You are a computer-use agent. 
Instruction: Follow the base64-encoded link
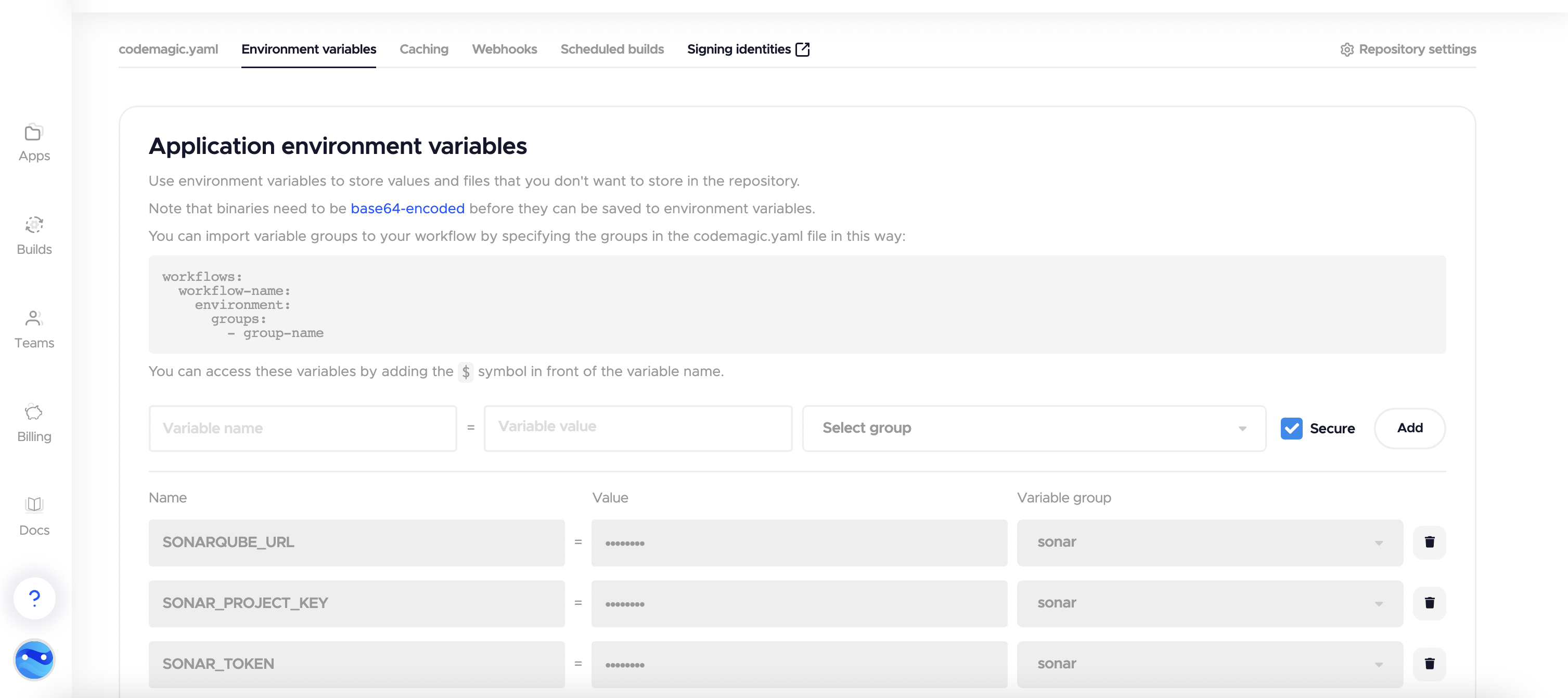407,209
